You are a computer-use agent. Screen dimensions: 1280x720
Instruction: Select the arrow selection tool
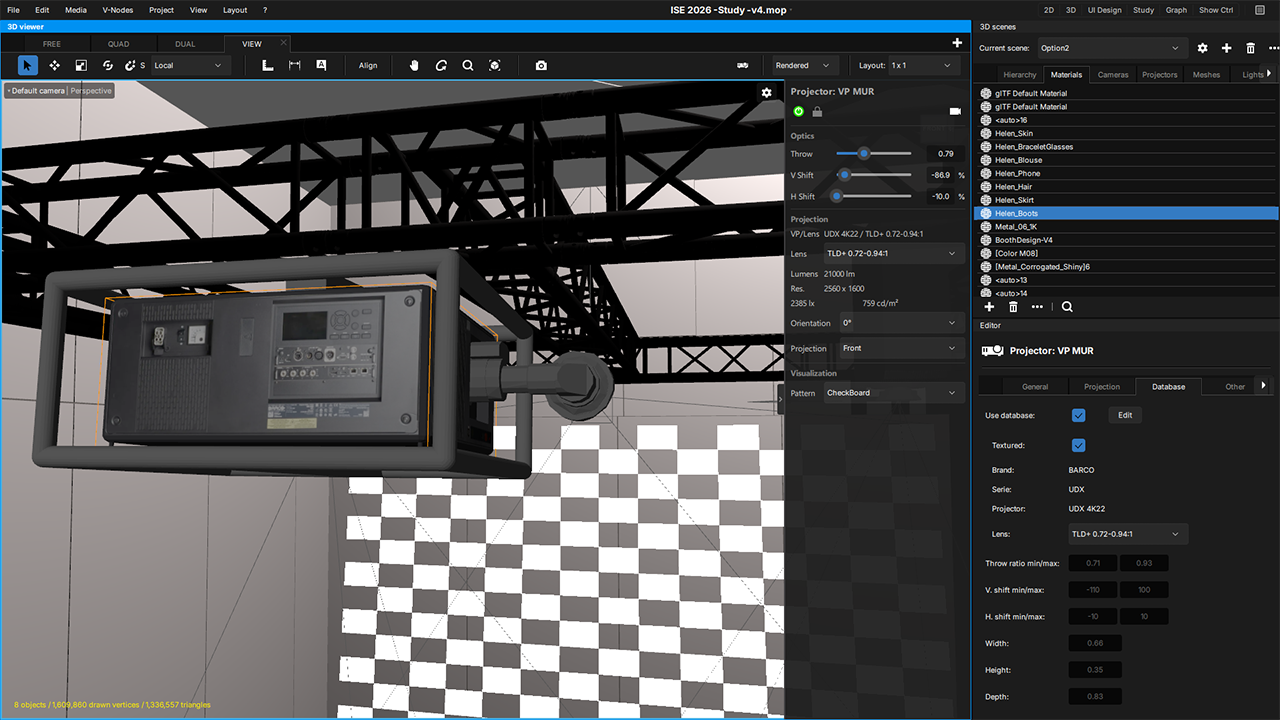click(28, 65)
